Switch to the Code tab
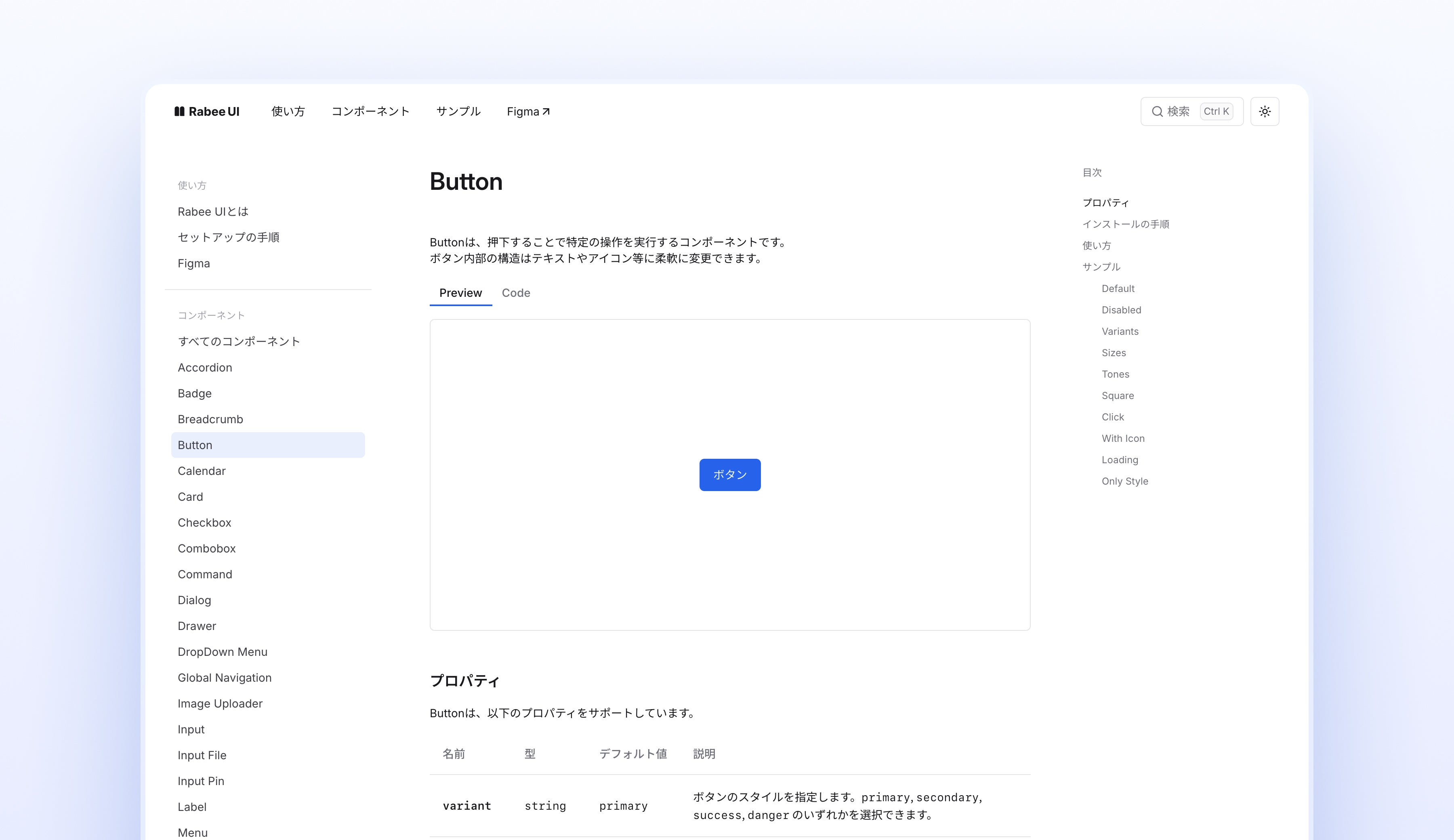 point(515,292)
